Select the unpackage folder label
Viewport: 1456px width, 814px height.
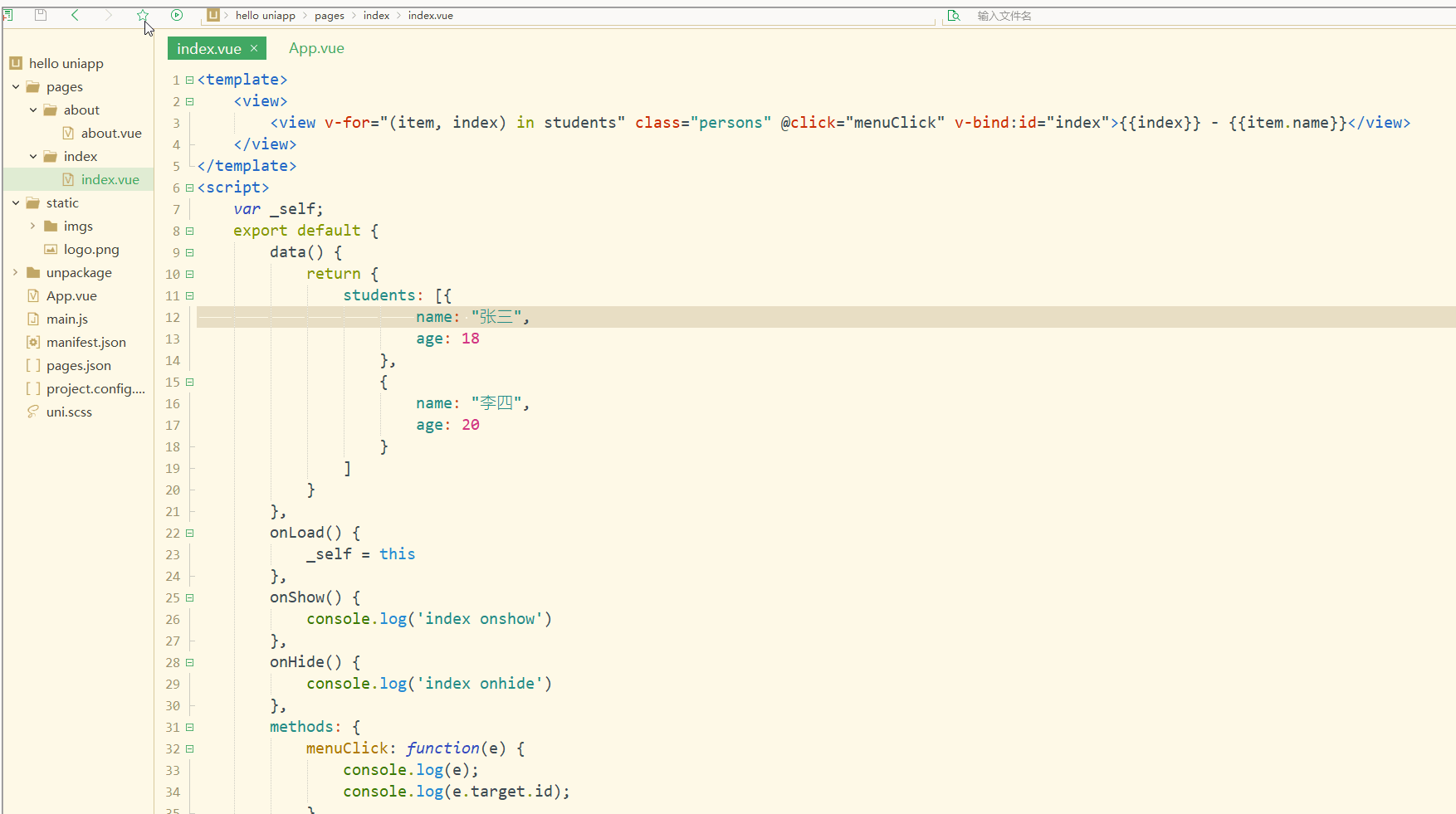click(x=79, y=272)
